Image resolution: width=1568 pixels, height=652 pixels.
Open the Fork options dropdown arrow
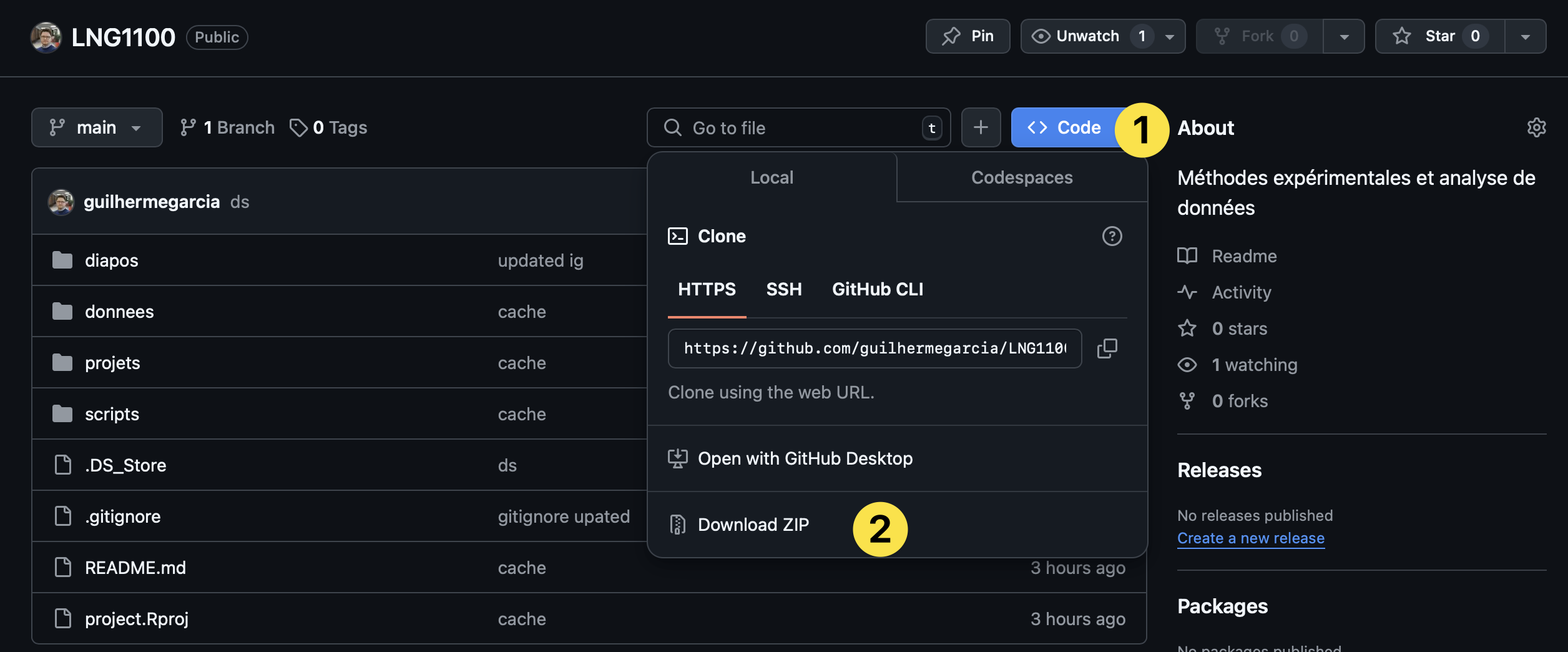point(1344,36)
